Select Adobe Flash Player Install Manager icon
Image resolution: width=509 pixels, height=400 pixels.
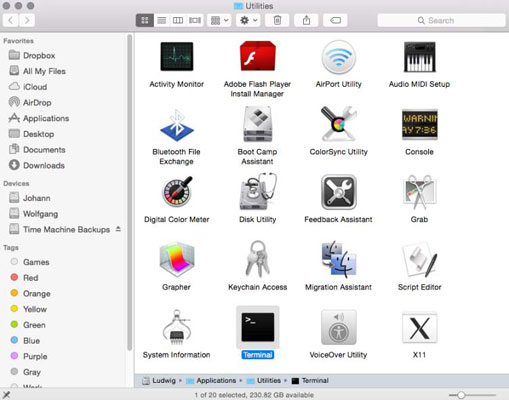point(257,56)
